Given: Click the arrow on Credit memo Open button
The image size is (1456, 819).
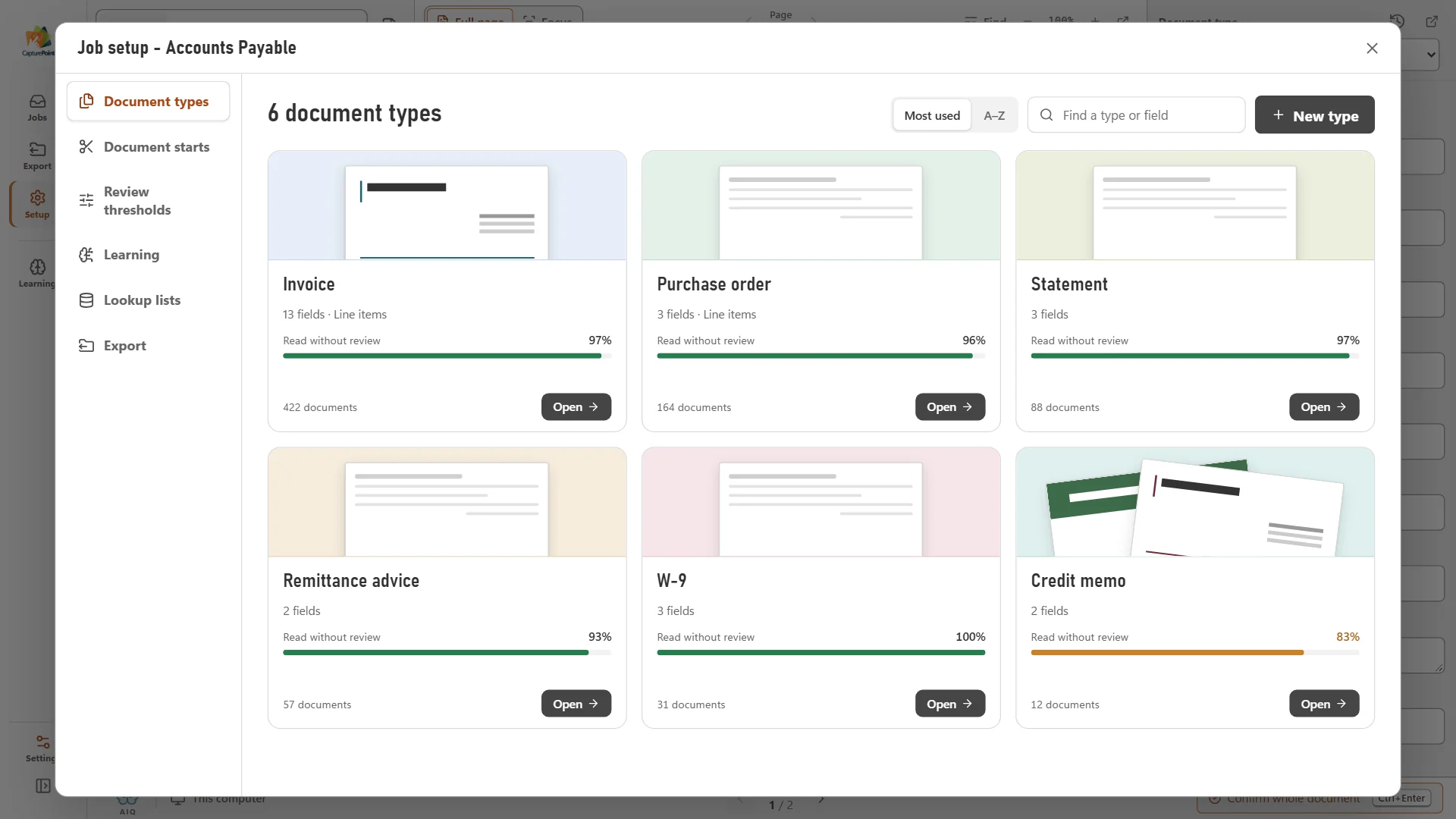Looking at the screenshot, I should [1341, 703].
